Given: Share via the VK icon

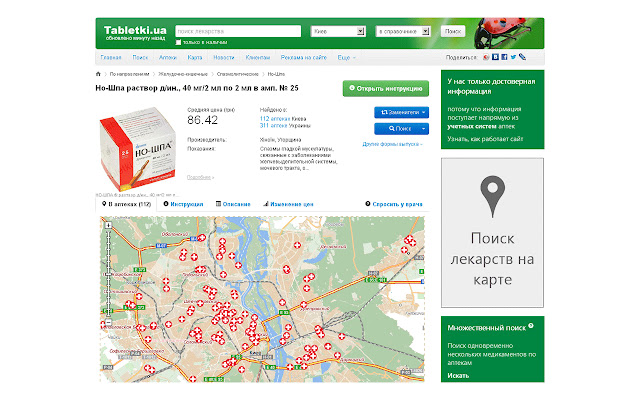Looking at the screenshot, I should click(x=495, y=57).
